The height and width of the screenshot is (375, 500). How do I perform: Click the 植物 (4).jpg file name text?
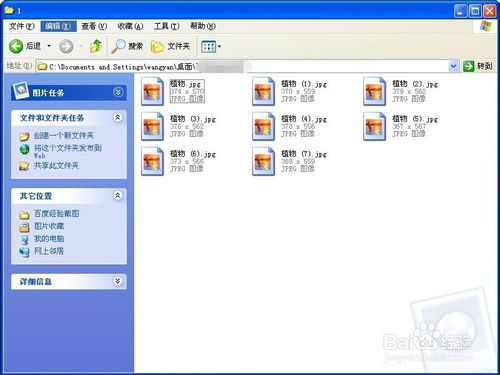click(x=304, y=119)
